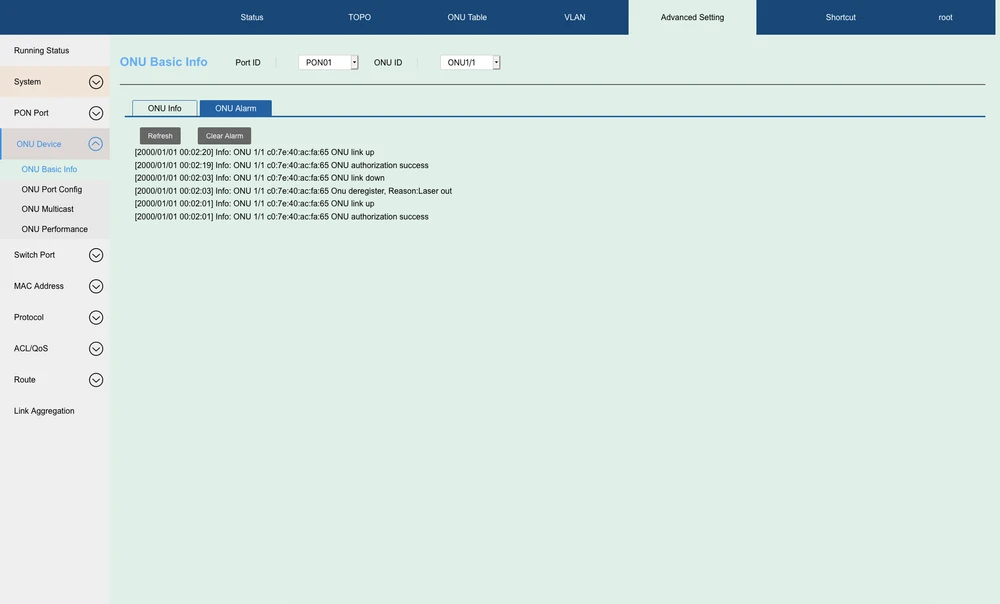Open ONU Port Config in sidebar
Screen dimensions: 1000x604
click(52, 189)
